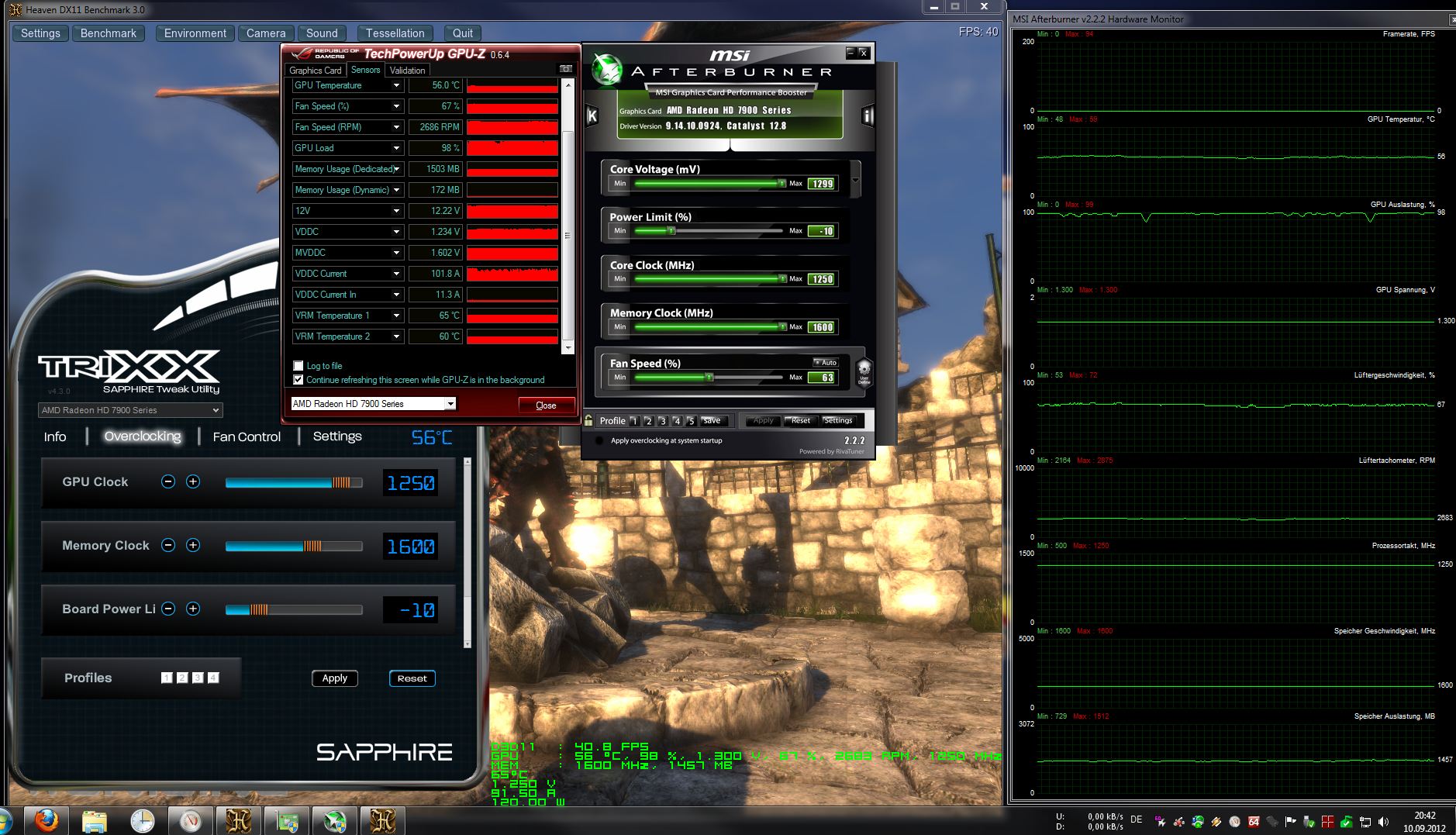
Task: Decrease Memory Clock with minus icon
Action: click(x=168, y=545)
